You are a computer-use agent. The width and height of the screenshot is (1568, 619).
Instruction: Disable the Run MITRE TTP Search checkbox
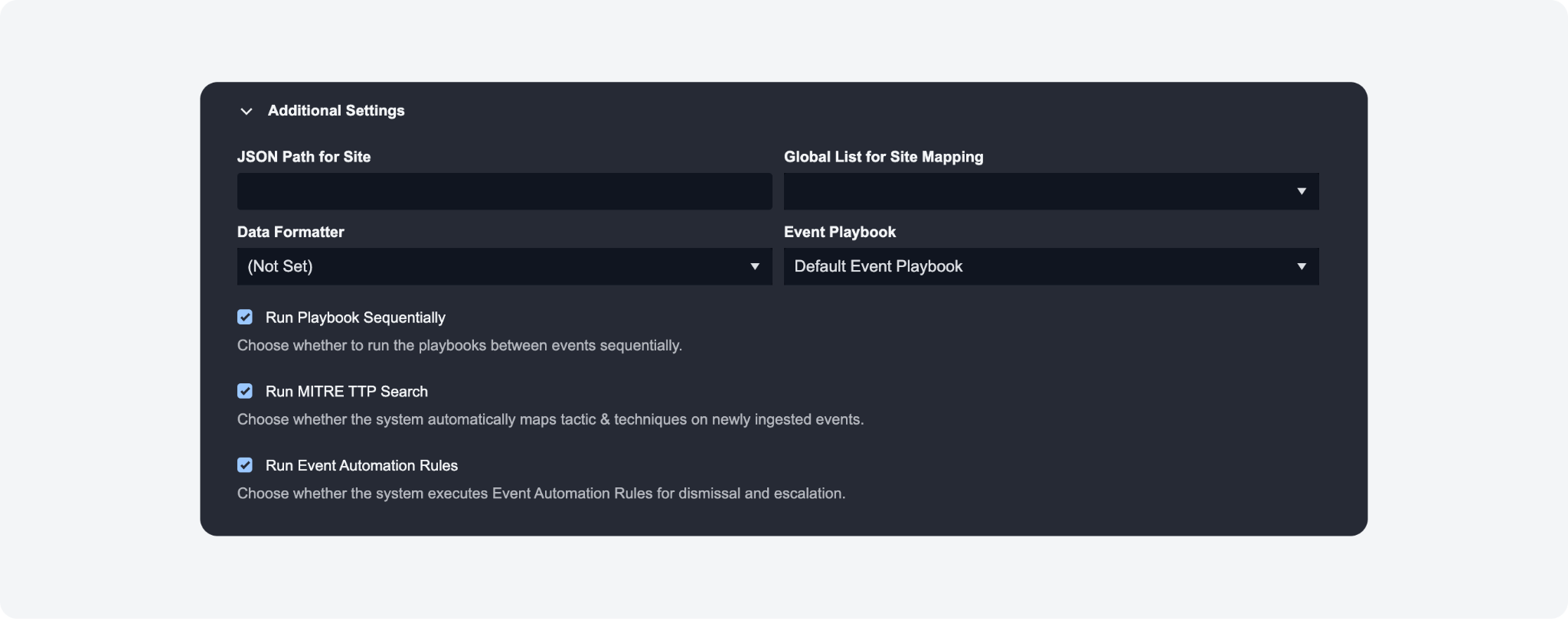[x=245, y=391]
